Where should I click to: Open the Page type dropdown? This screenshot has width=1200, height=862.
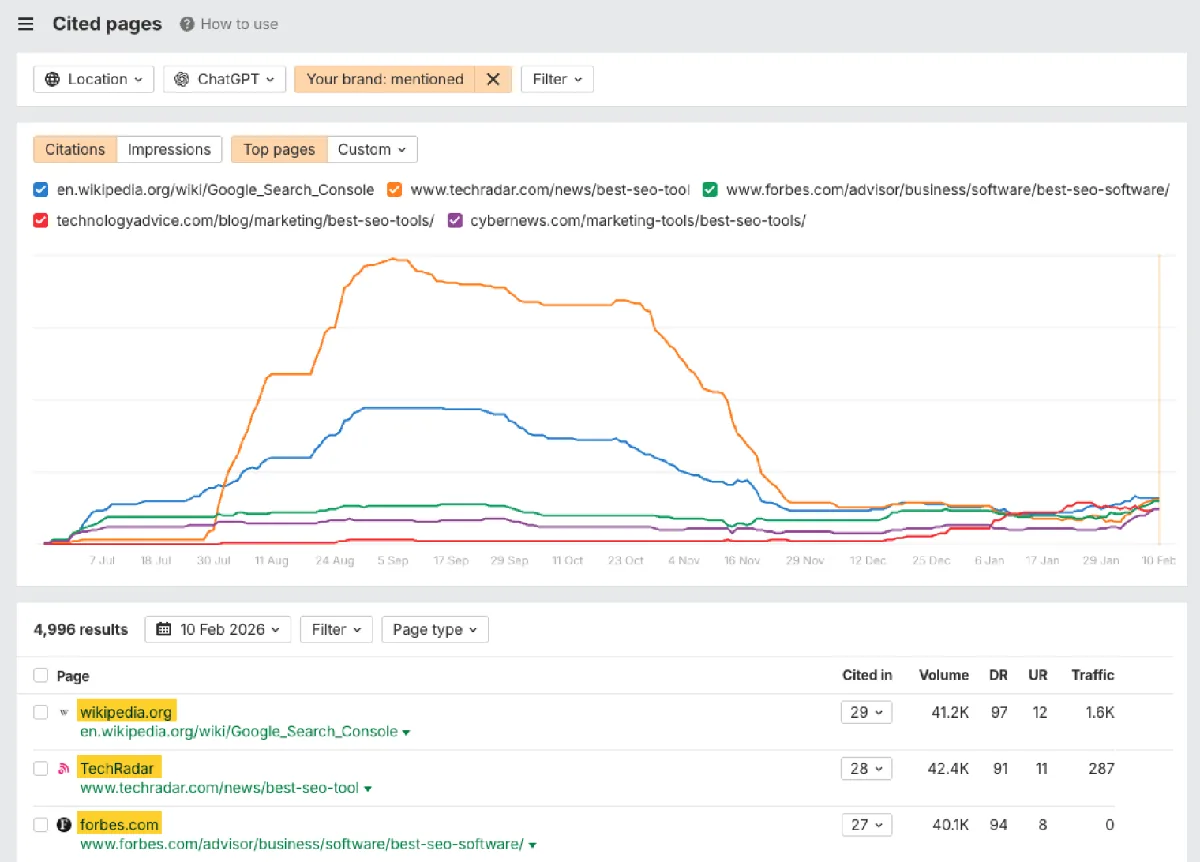(x=435, y=629)
